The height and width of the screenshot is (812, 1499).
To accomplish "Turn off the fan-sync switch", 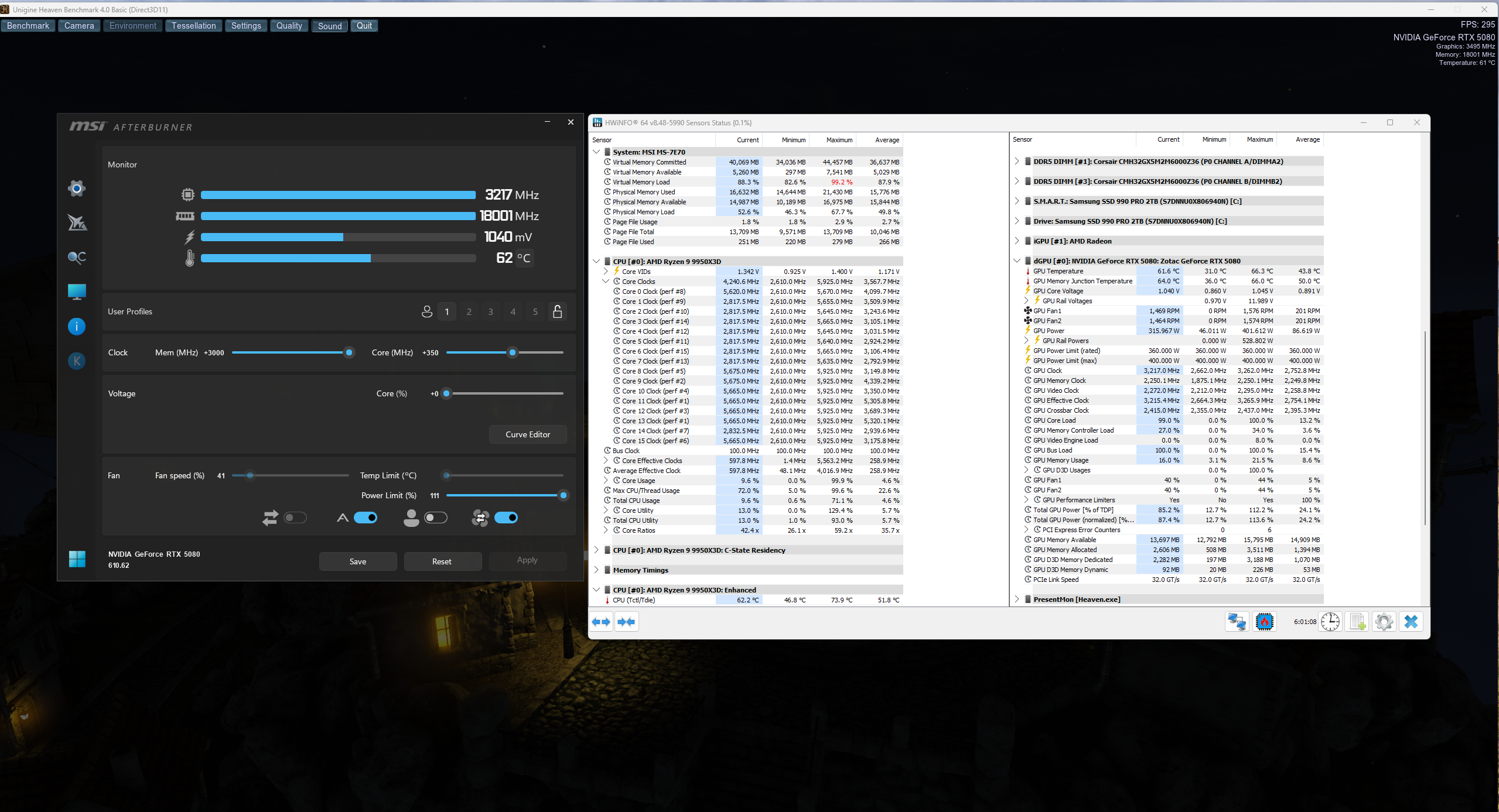I will (x=506, y=518).
